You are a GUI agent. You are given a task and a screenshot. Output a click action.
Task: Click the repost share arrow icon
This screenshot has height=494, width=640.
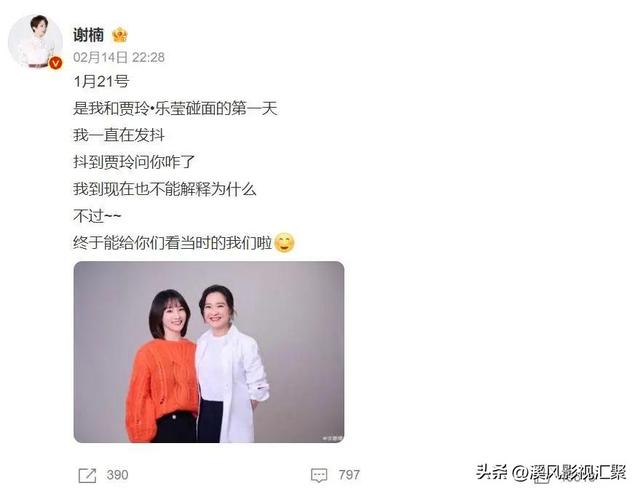click(x=87, y=475)
